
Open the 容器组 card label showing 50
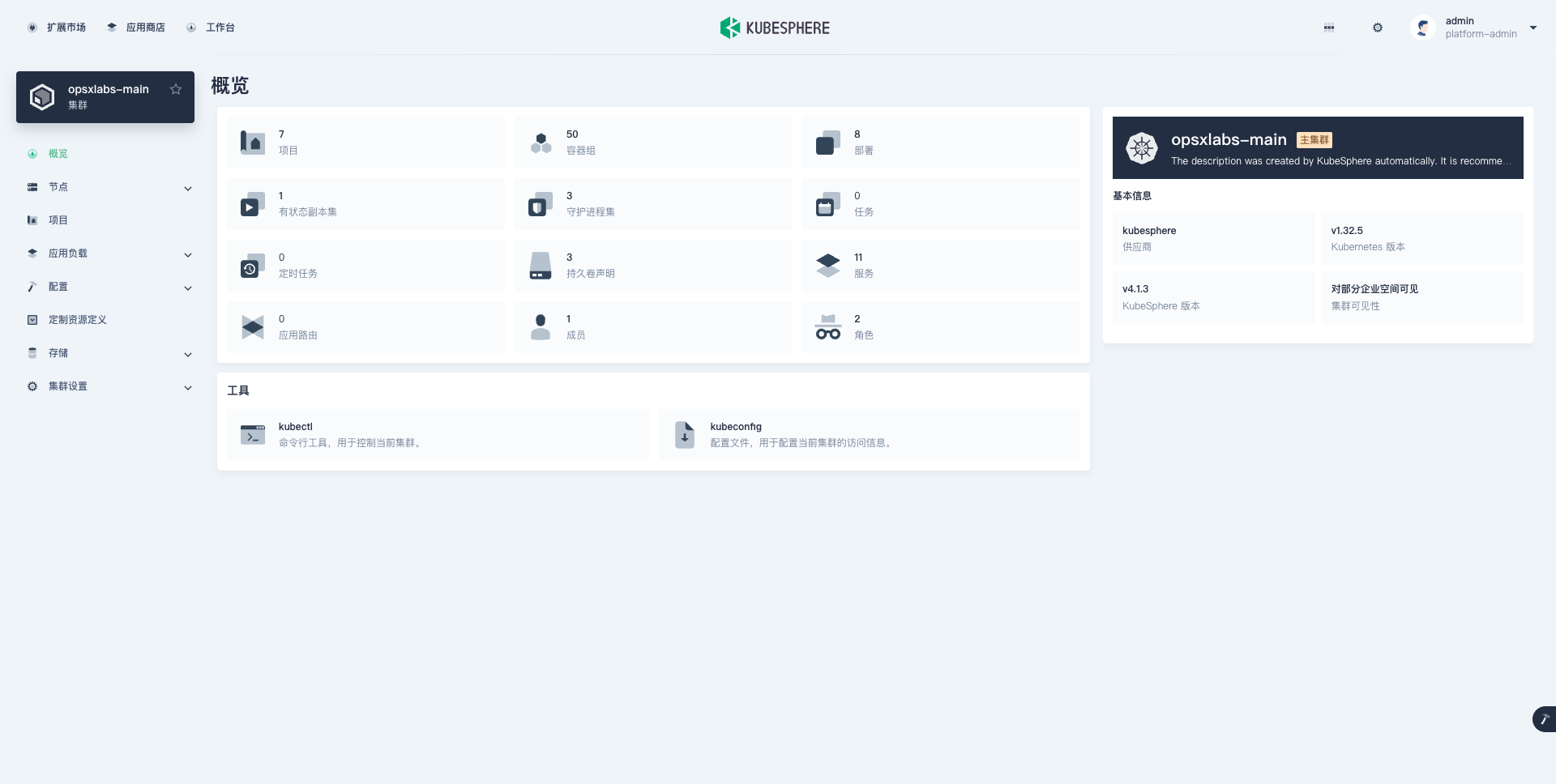tap(581, 151)
